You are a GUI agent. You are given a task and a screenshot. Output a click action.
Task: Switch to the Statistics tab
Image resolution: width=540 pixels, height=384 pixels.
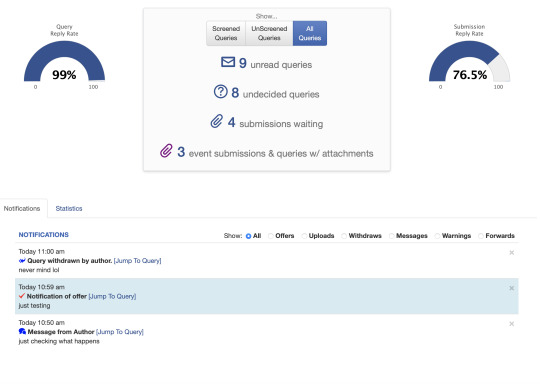coord(69,209)
